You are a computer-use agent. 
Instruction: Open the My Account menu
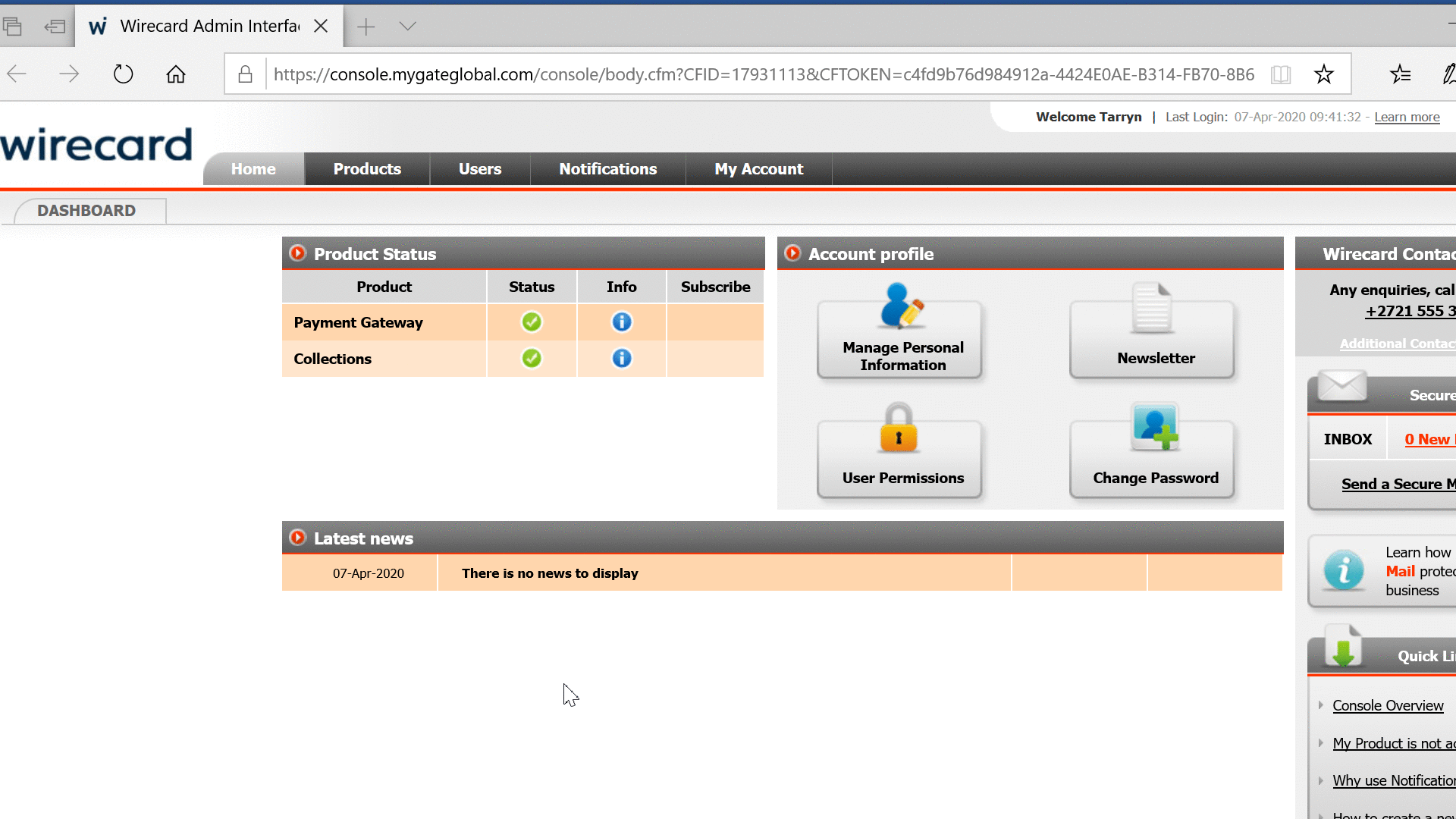pos(759,169)
